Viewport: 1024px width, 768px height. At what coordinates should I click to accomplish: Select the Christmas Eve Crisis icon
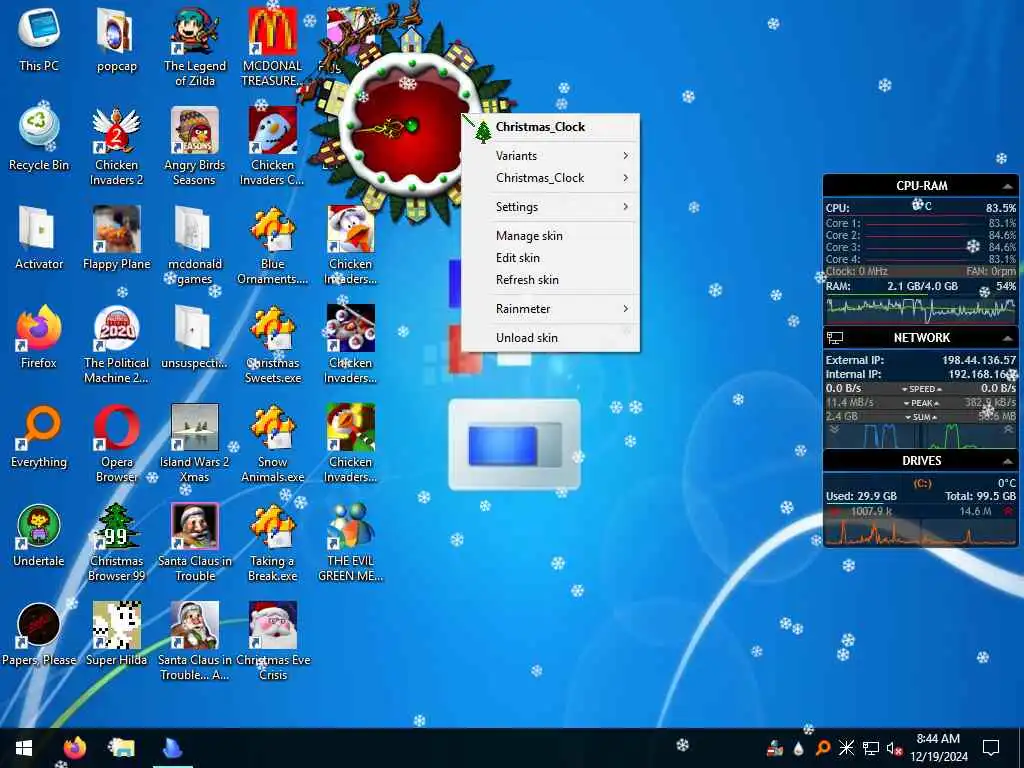272,642
